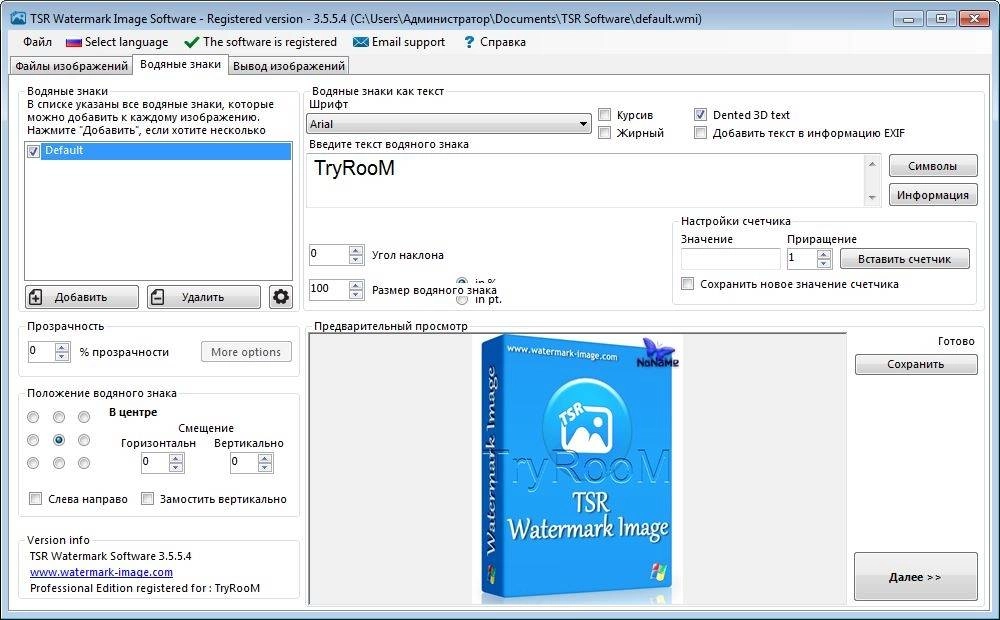Click the green registered checkmark icon

pos(191,43)
